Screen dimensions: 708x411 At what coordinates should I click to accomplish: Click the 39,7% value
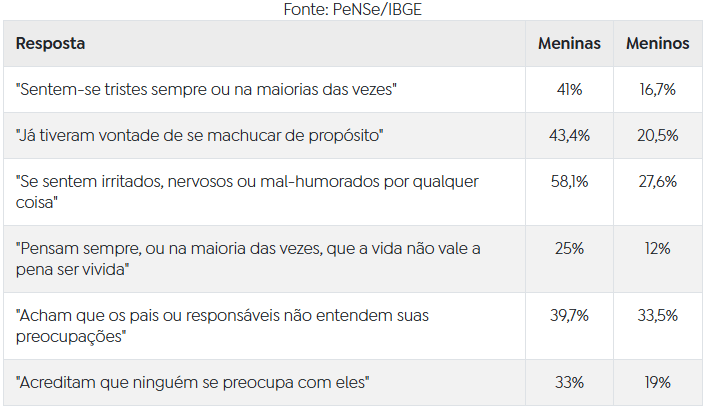(569, 315)
